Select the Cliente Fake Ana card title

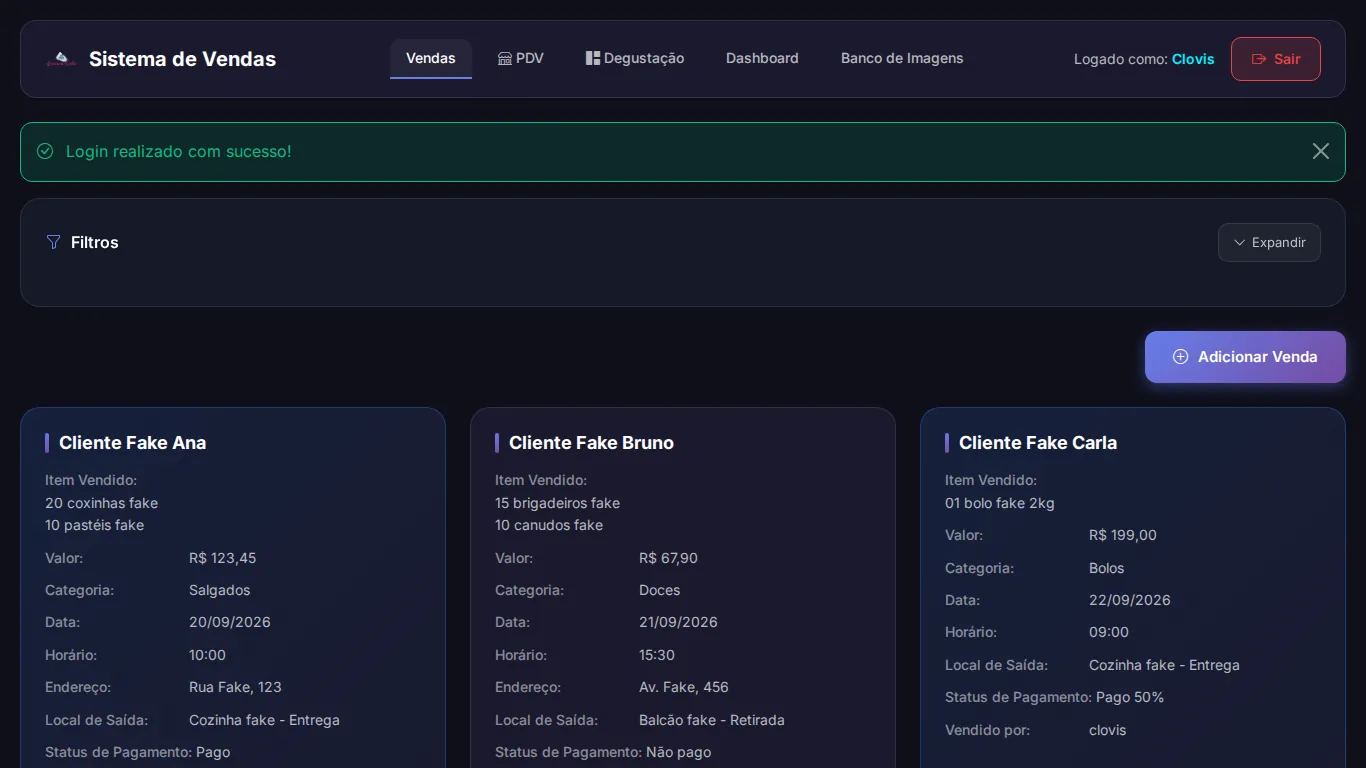click(x=132, y=443)
